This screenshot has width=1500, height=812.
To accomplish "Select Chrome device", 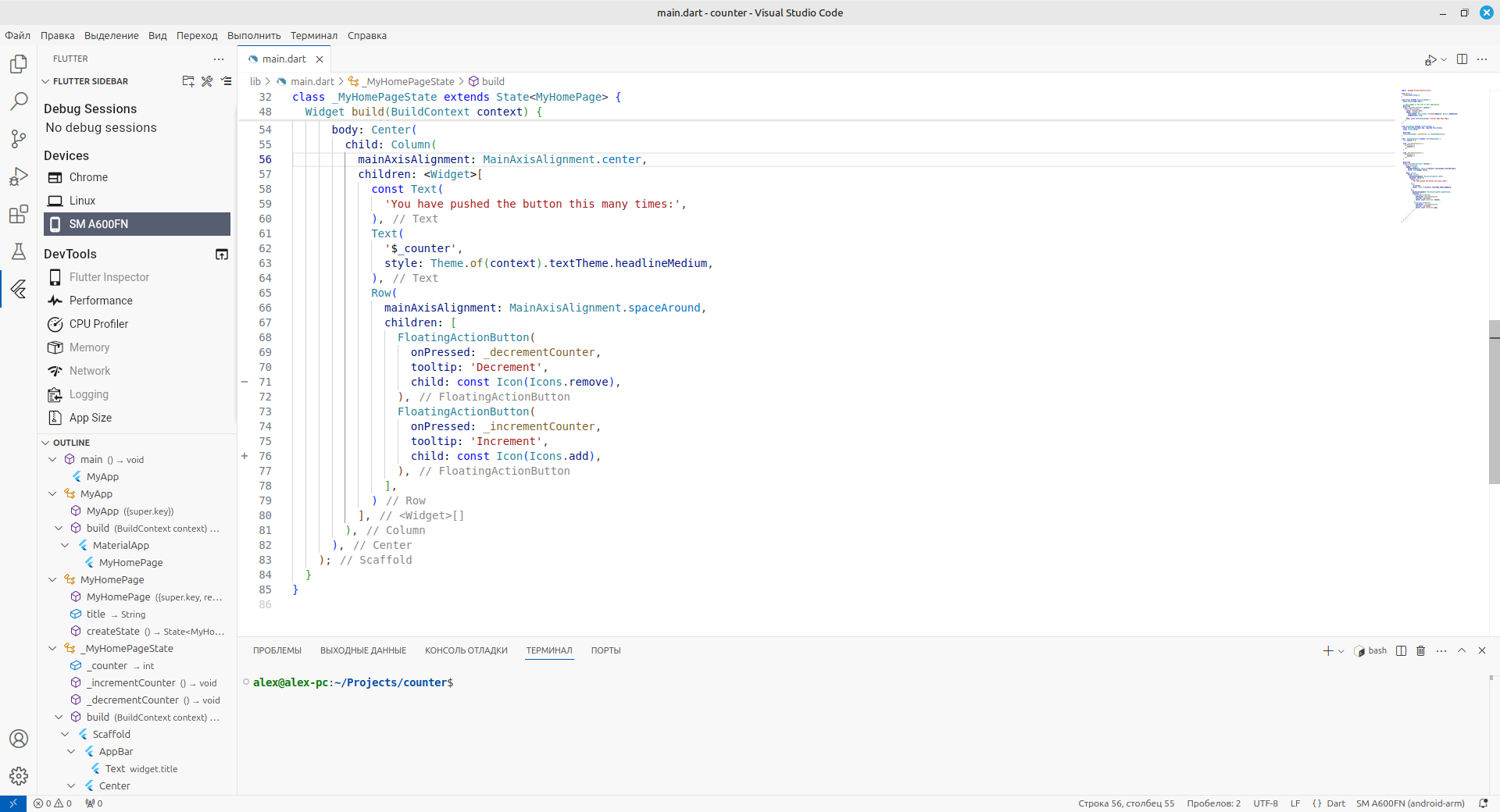I will click(x=137, y=177).
